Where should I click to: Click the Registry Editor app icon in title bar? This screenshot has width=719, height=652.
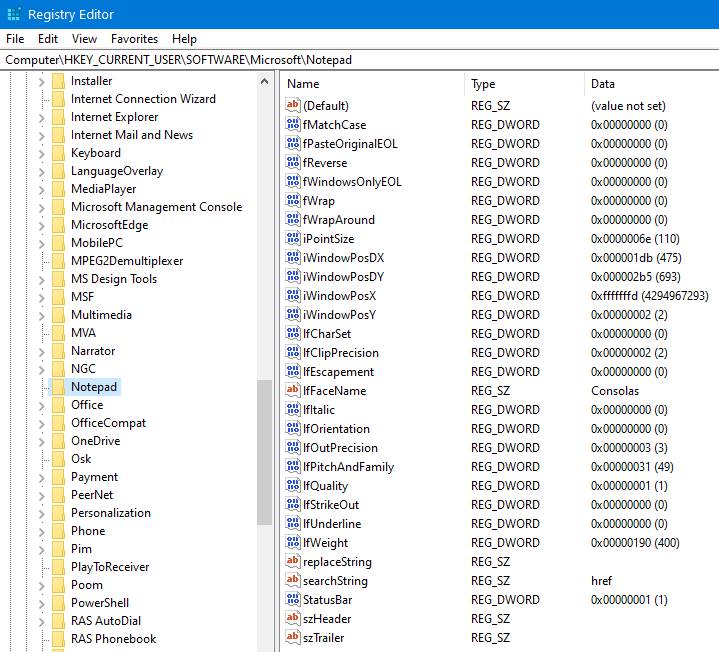pos(14,14)
